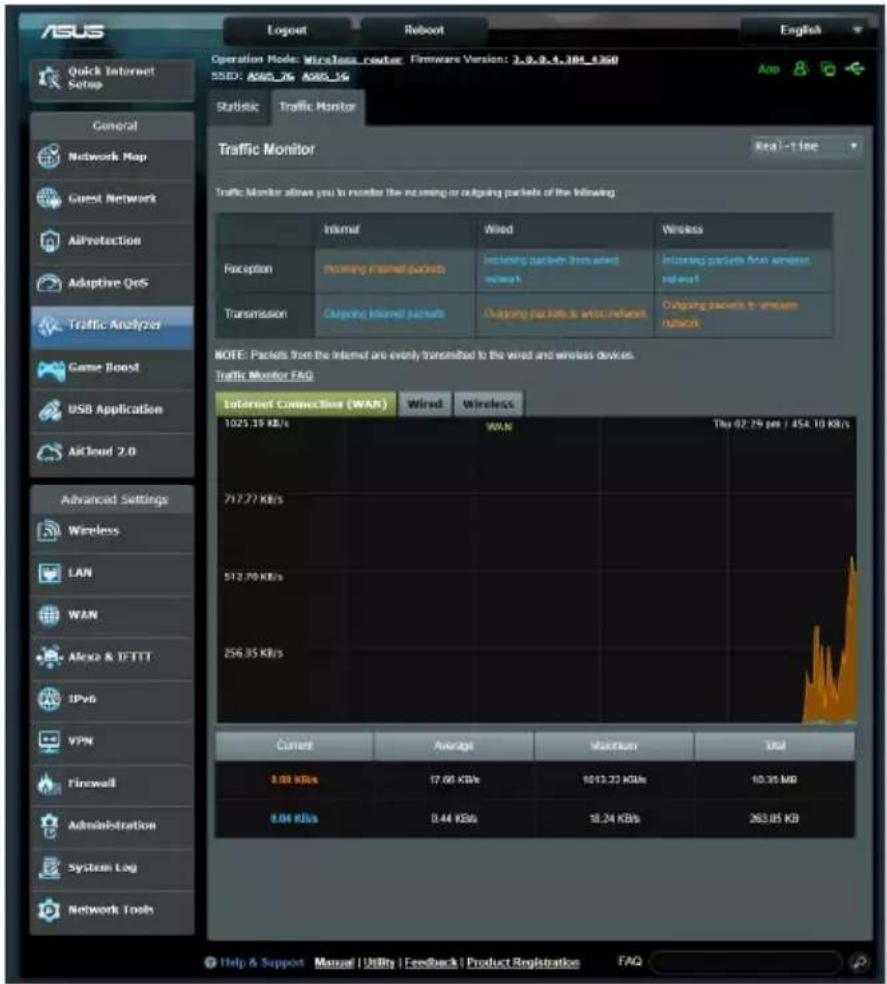Viewport: 887px width, 984px height.
Task: Click the Average column header
Action: tap(454, 746)
